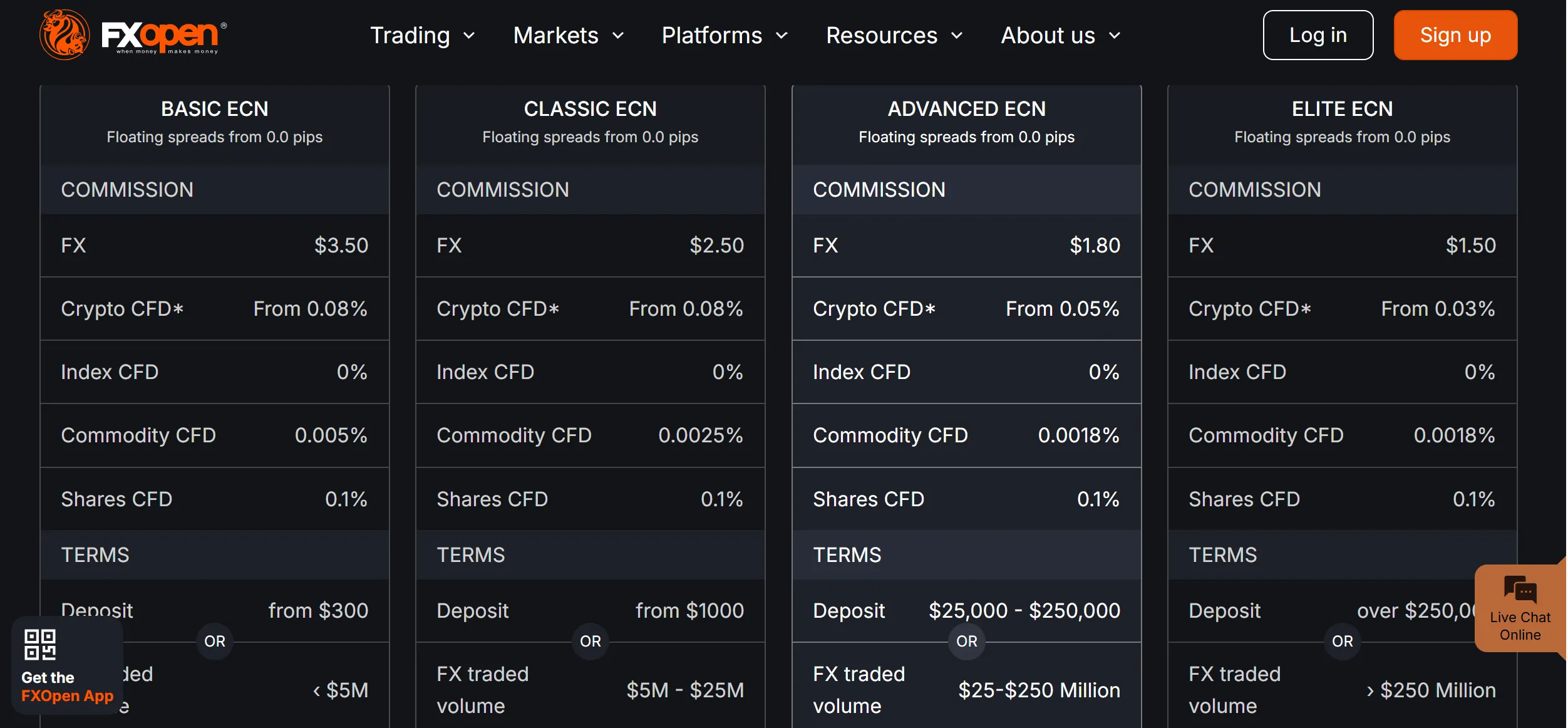Select the CLASSIC ECN heading
1568x728 pixels.
(591, 109)
